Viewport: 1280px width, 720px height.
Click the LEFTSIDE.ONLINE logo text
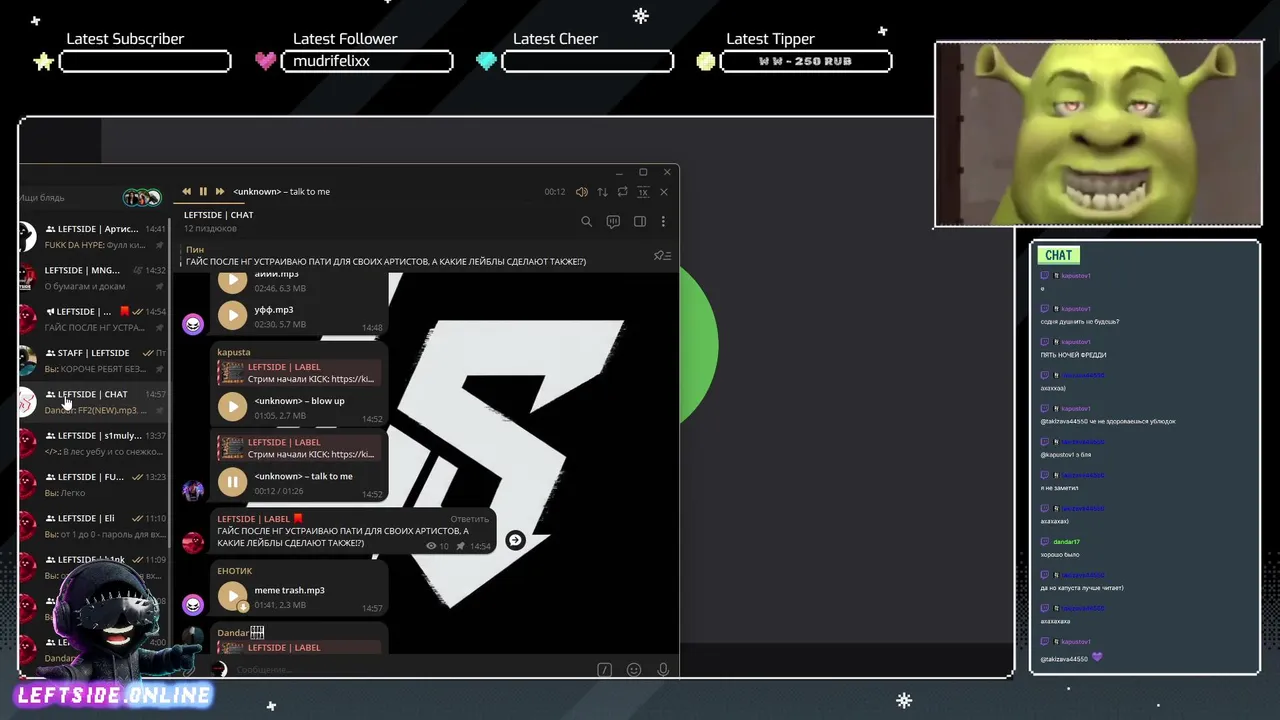coord(114,695)
